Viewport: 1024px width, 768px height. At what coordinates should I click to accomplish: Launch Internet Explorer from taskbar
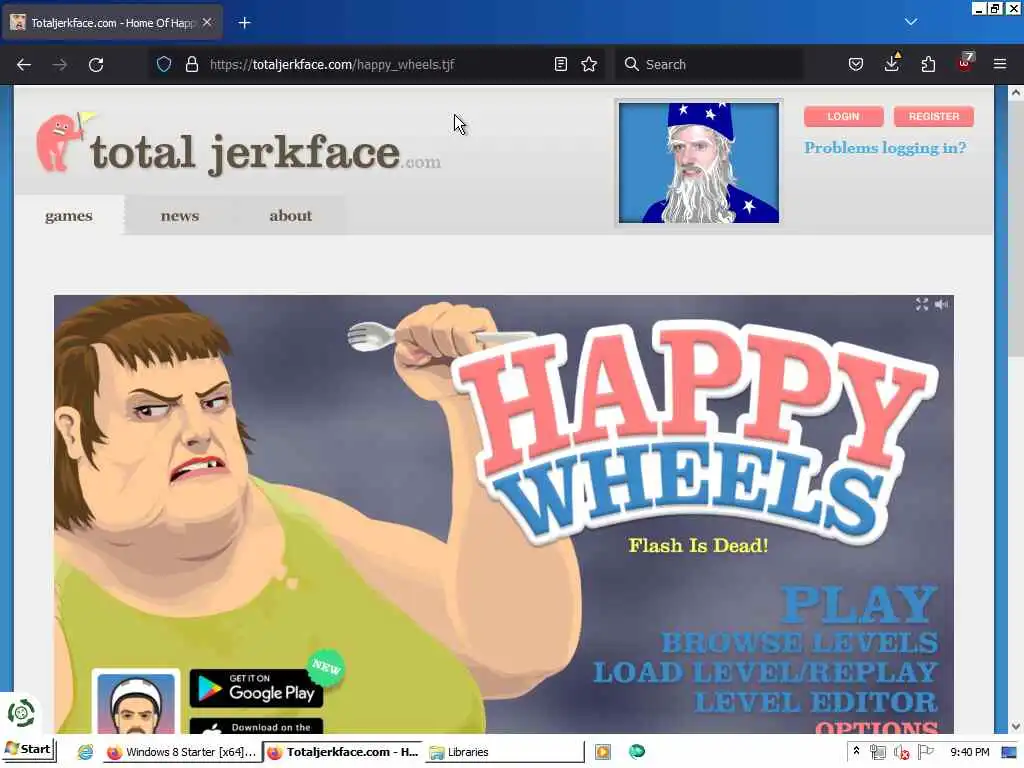click(85, 752)
